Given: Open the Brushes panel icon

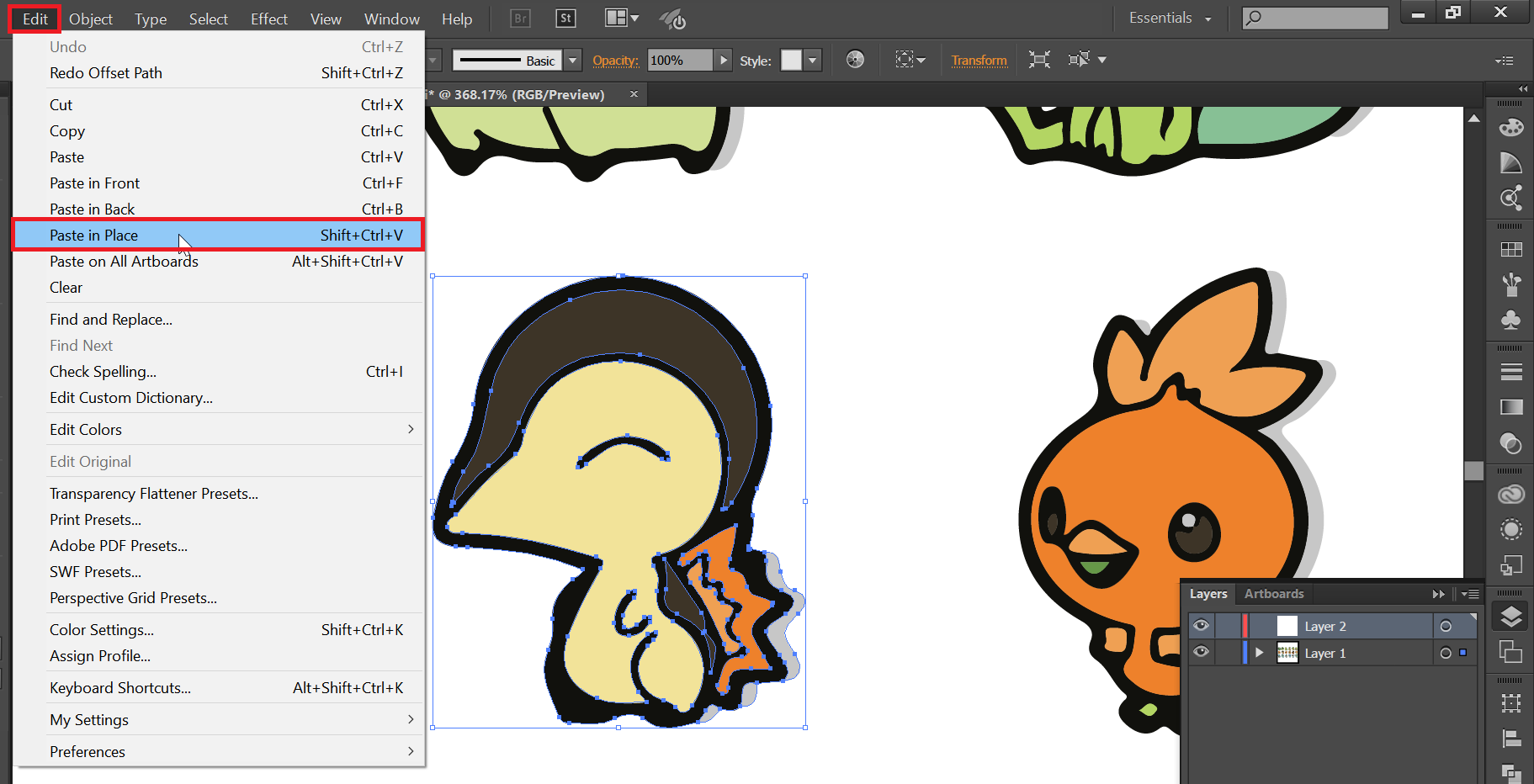Looking at the screenshot, I should (1511, 284).
